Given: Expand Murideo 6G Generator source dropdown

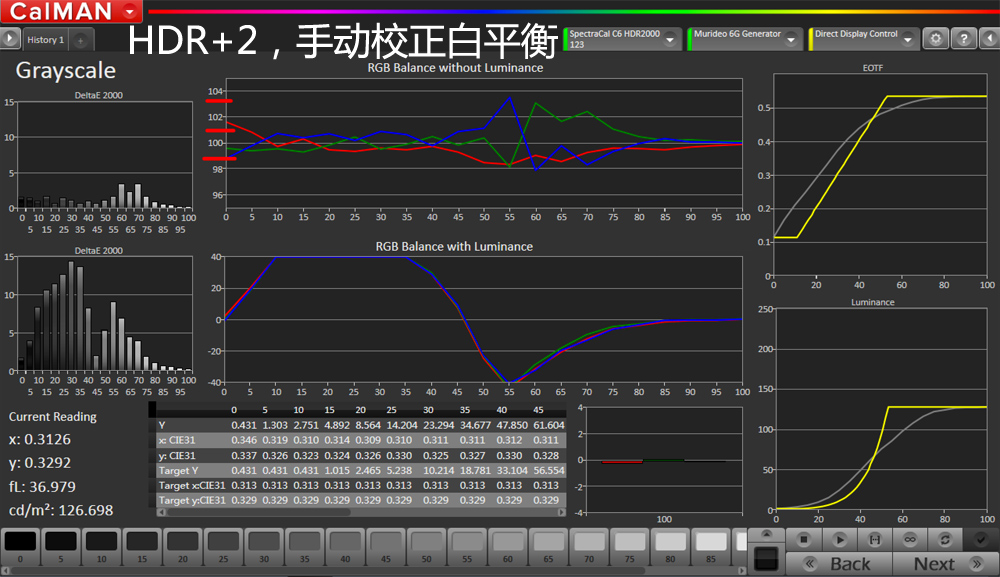Looking at the screenshot, I should point(791,39).
